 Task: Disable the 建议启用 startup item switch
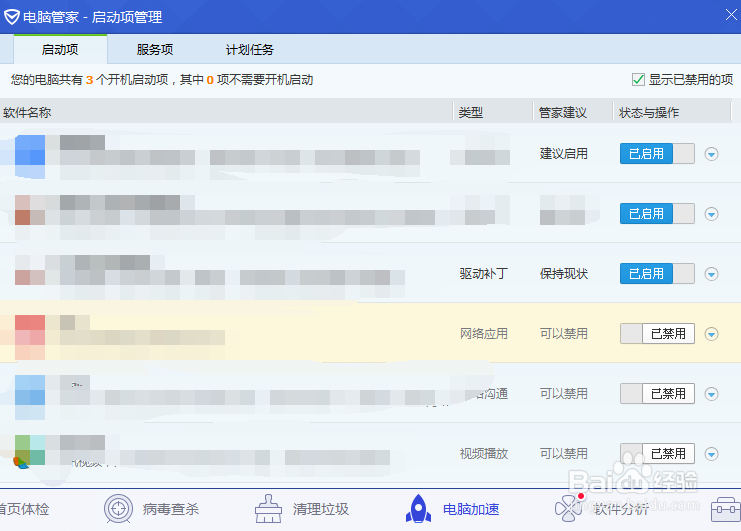pos(657,154)
